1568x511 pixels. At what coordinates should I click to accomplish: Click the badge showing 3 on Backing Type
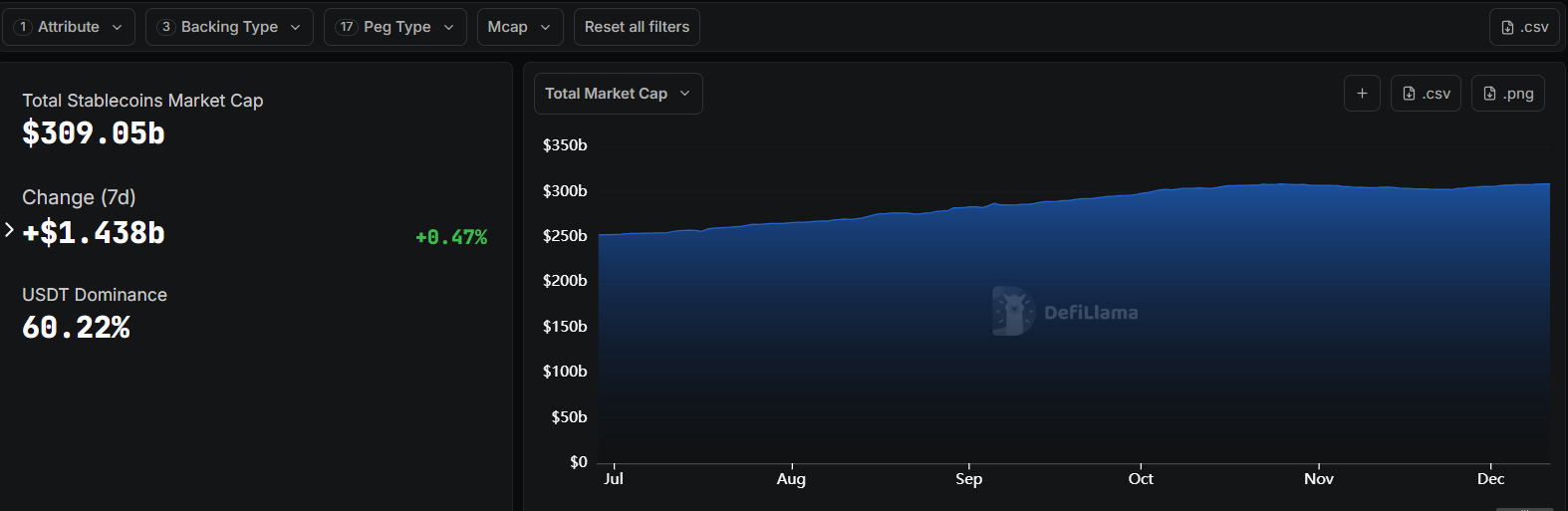pyautogui.click(x=166, y=27)
